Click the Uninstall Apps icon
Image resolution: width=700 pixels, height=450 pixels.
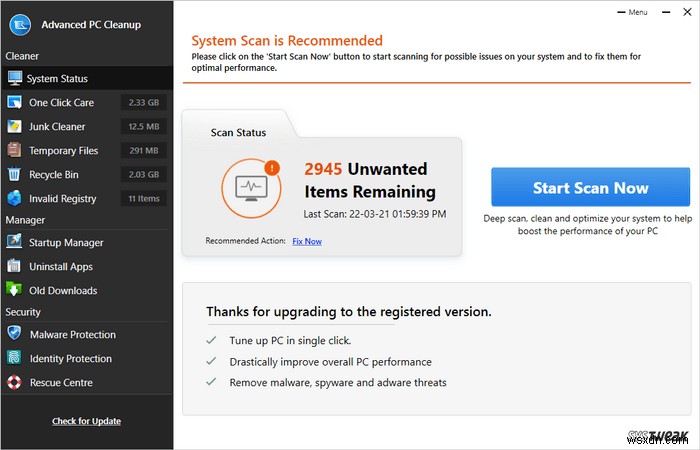14,266
